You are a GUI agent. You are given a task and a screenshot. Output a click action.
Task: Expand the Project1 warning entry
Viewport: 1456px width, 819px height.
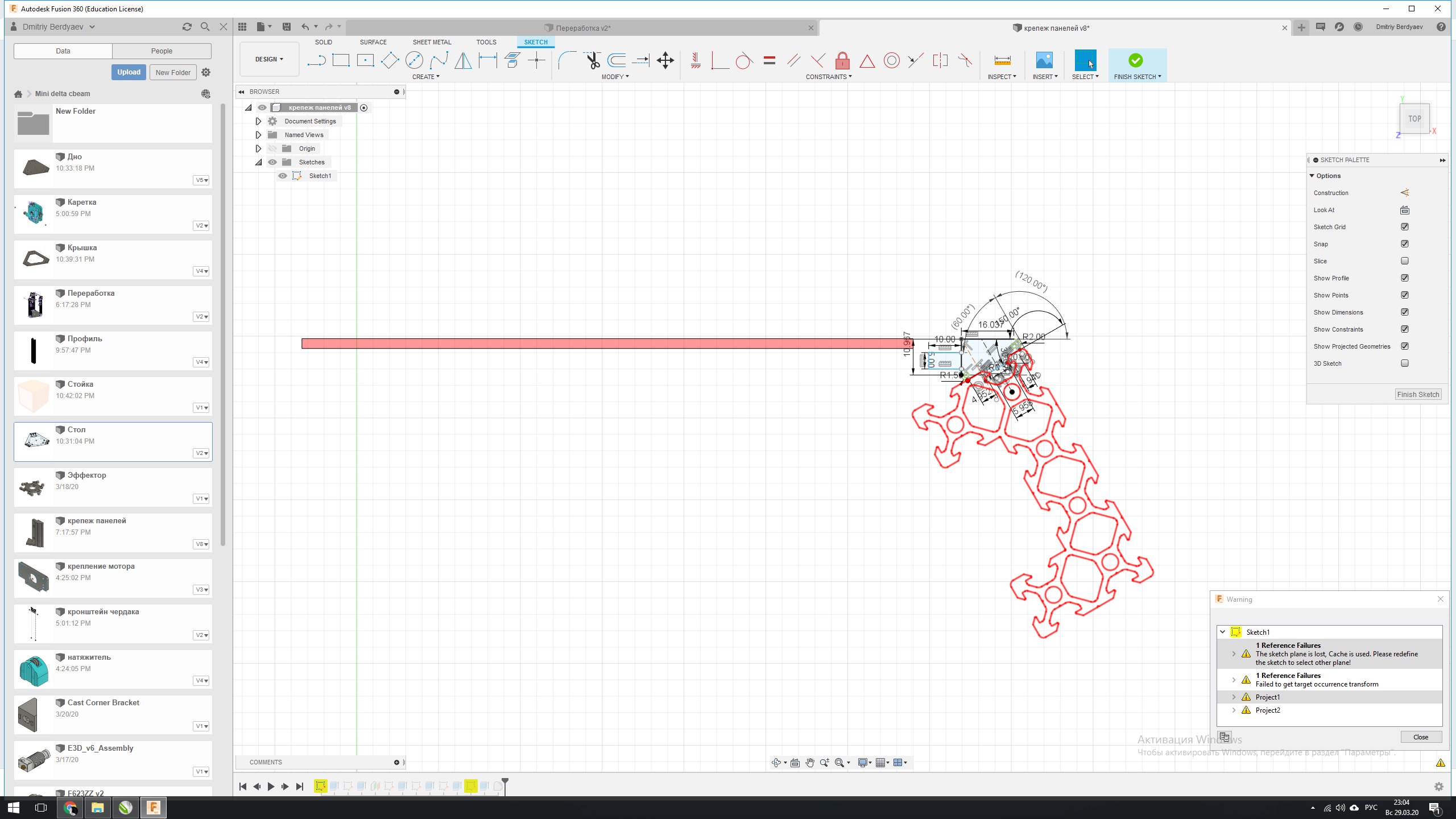pos(1234,697)
